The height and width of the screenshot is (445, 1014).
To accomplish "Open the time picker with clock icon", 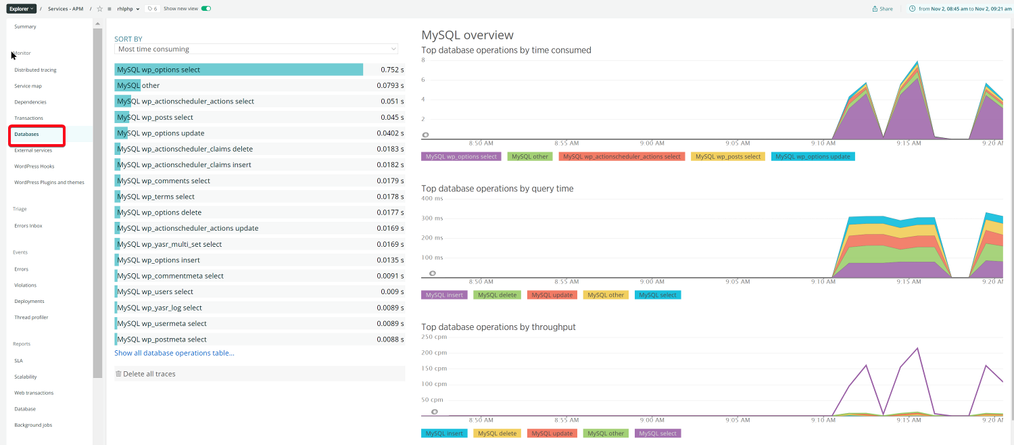I will [959, 9].
